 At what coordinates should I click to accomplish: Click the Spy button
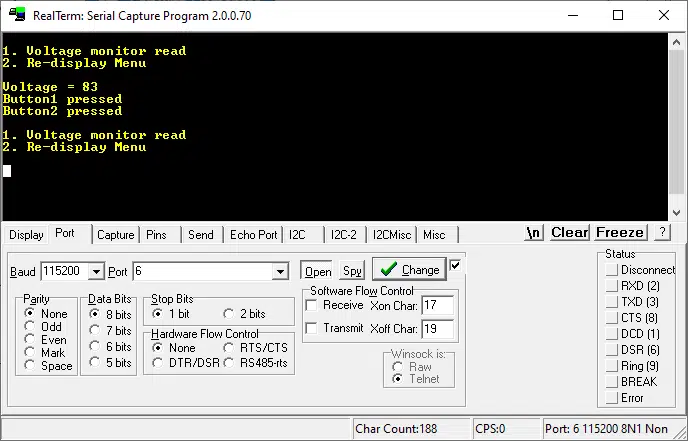[x=352, y=271]
